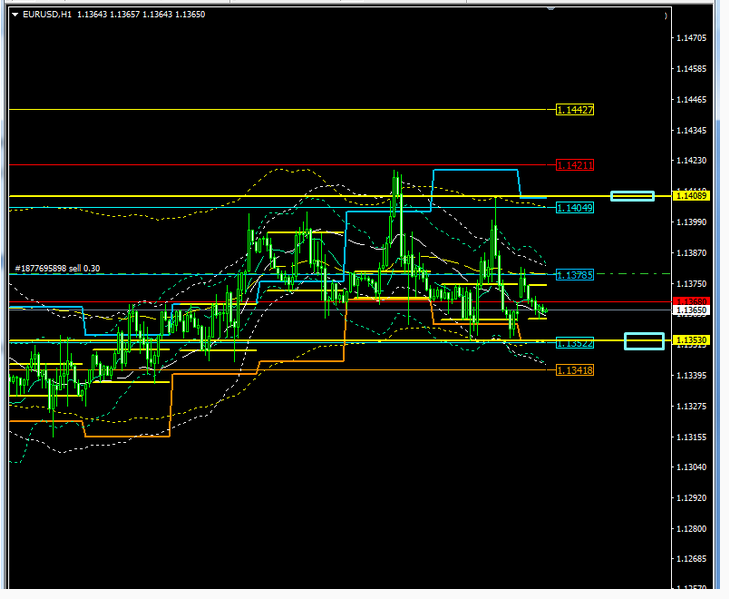Select the blue 1.13785 price tag
Image resolution: width=729 pixels, height=599 pixels.
pyautogui.click(x=575, y=274)
